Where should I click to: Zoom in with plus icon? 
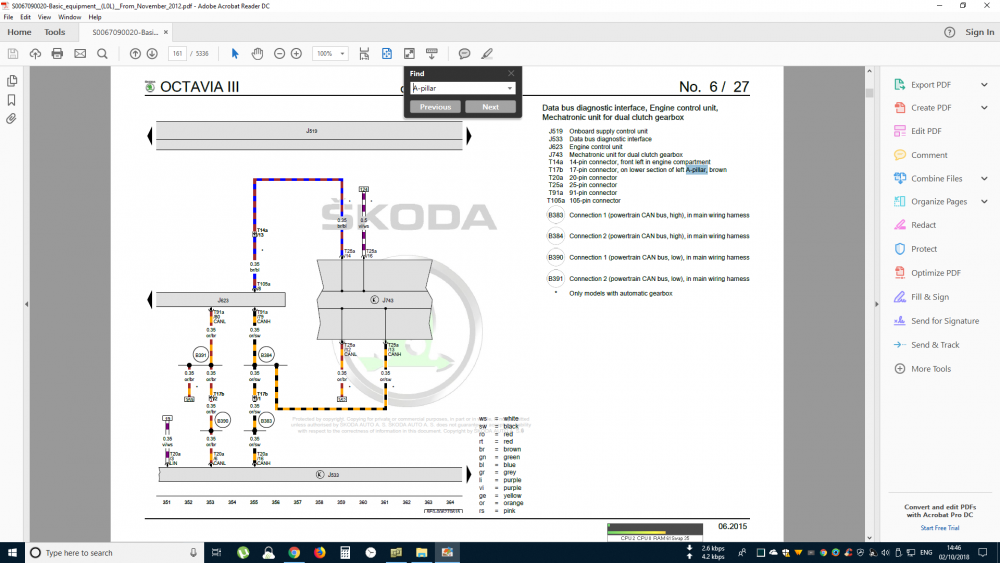pos(297,54)
